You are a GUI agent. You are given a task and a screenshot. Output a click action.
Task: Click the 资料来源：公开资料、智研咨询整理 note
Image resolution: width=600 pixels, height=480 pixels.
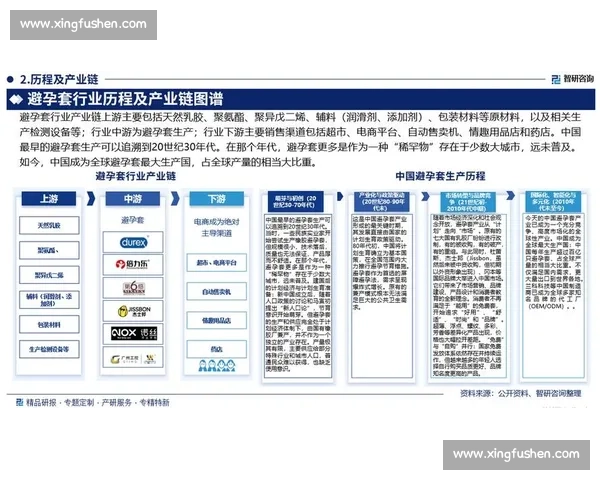521,393
